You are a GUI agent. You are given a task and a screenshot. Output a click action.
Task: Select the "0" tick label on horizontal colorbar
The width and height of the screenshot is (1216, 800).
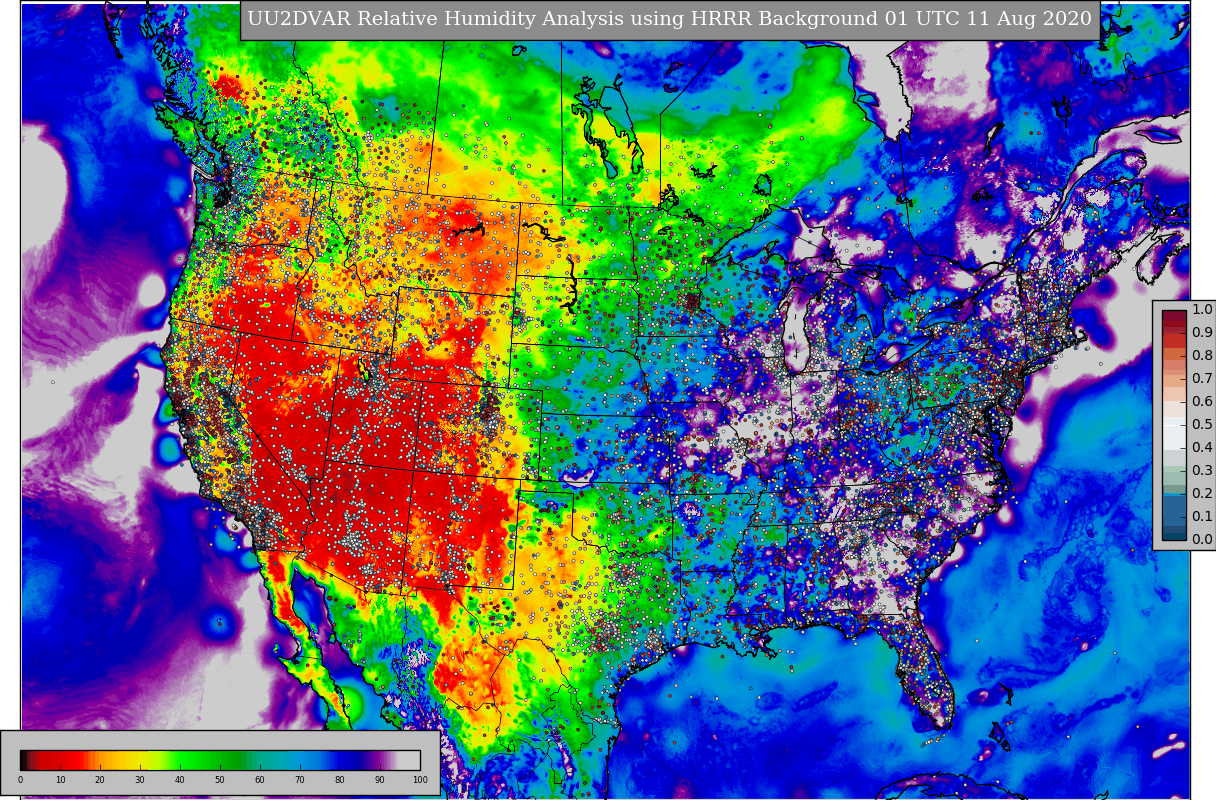[20, 780]
